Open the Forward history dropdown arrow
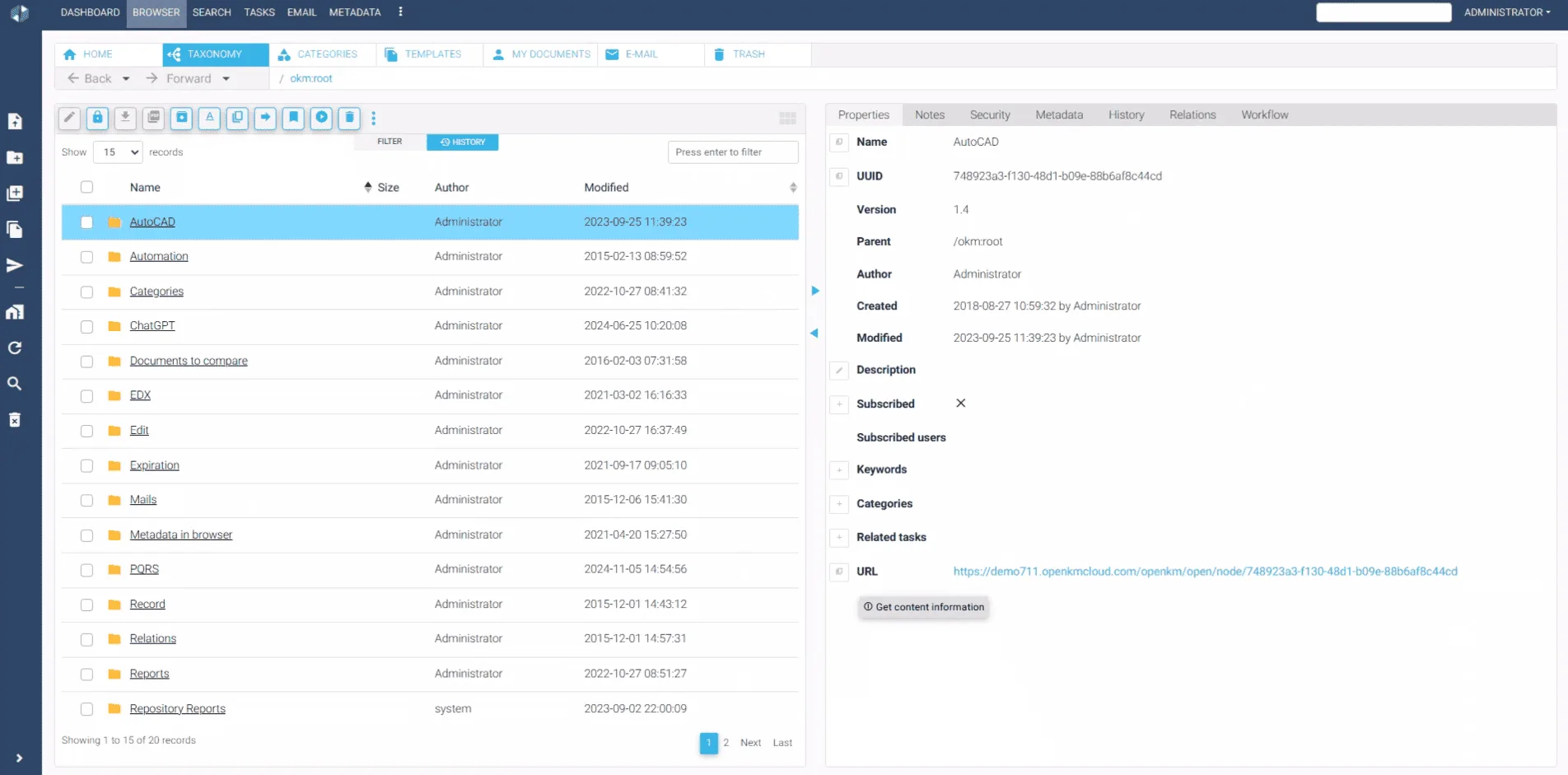This screenshot has width=1568, height=775. (x=226, y=79)
